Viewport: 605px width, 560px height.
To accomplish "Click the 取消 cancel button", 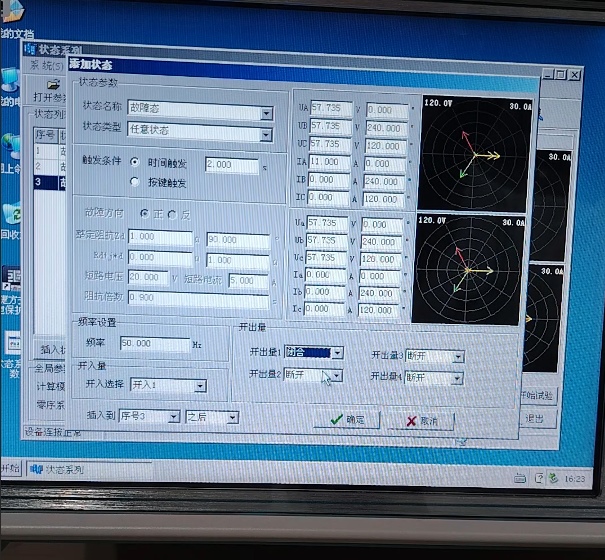I will 419,421.
